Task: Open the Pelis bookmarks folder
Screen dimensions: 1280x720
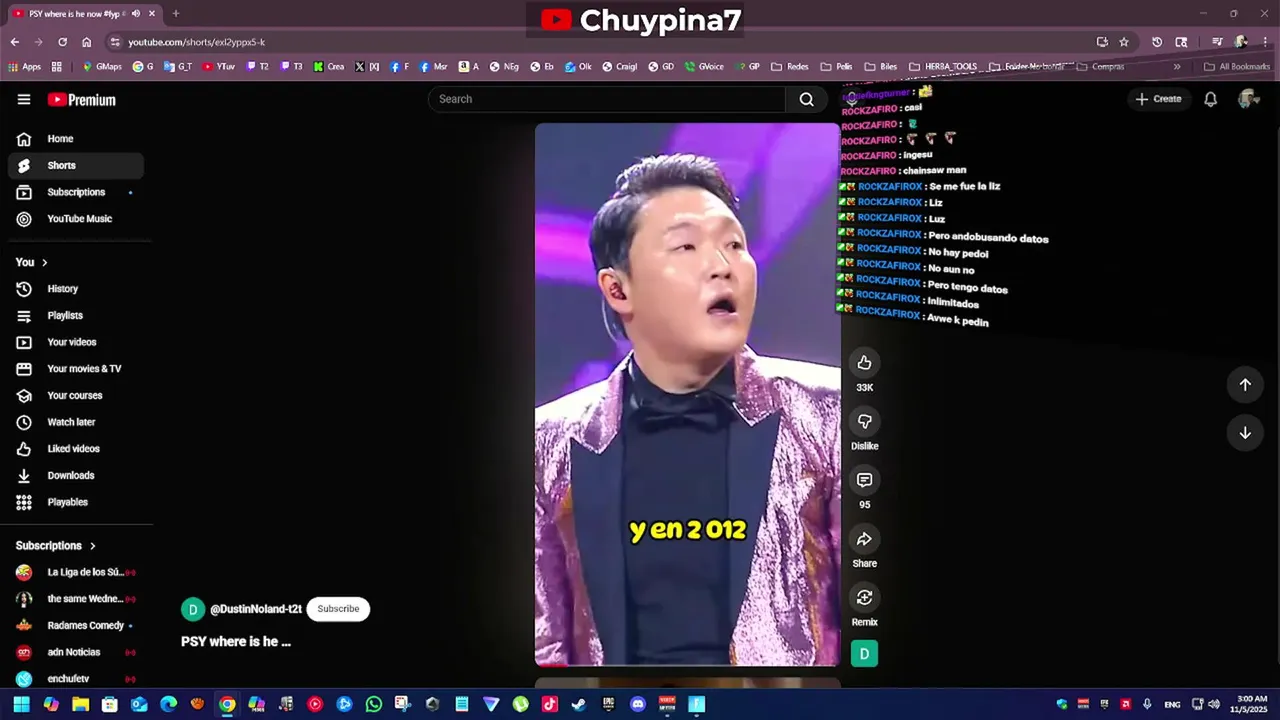Action: click(836, 67)
